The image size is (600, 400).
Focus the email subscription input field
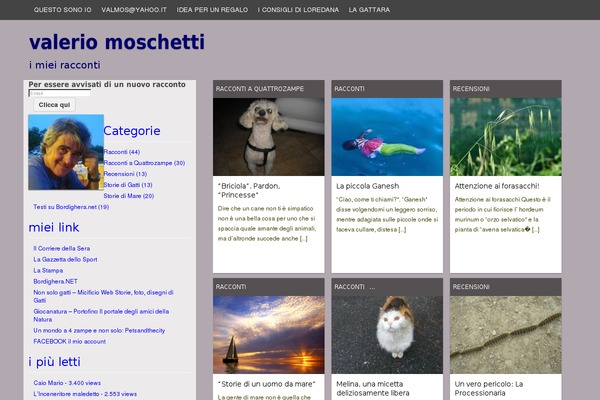pyautogui.click(x=60, y=93)
